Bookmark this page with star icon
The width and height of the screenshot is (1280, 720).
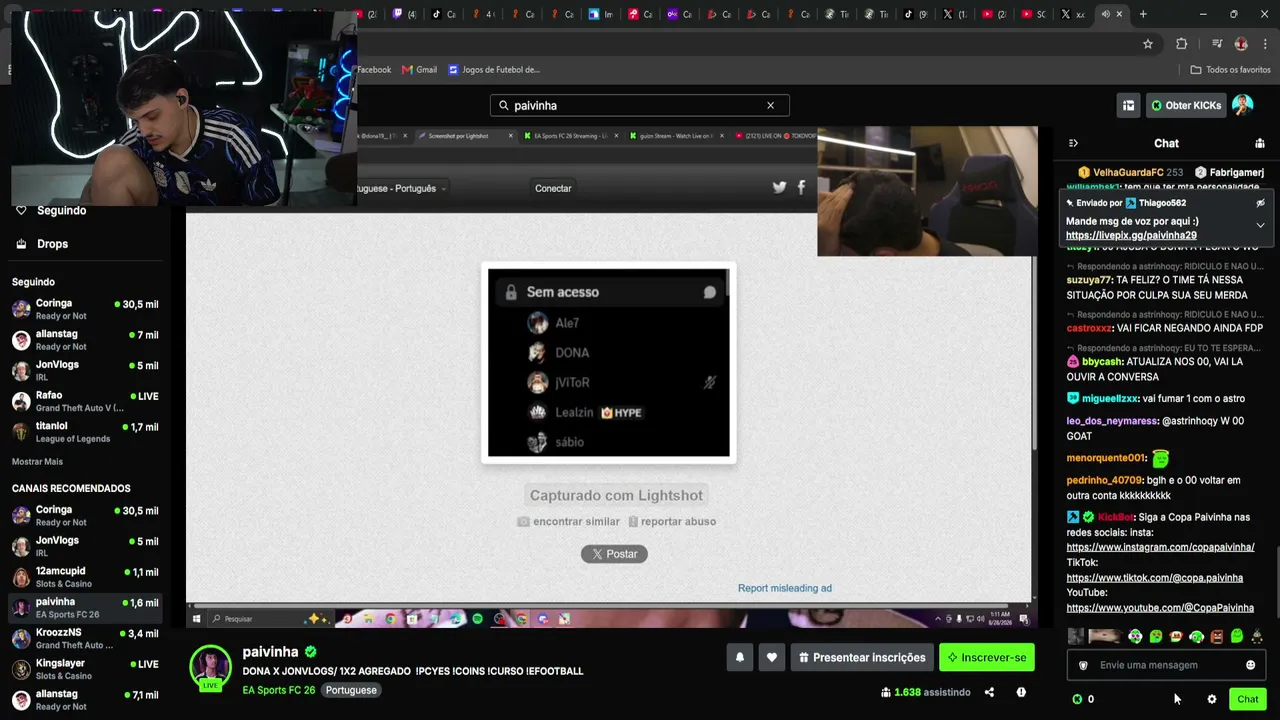[1148, 44]
